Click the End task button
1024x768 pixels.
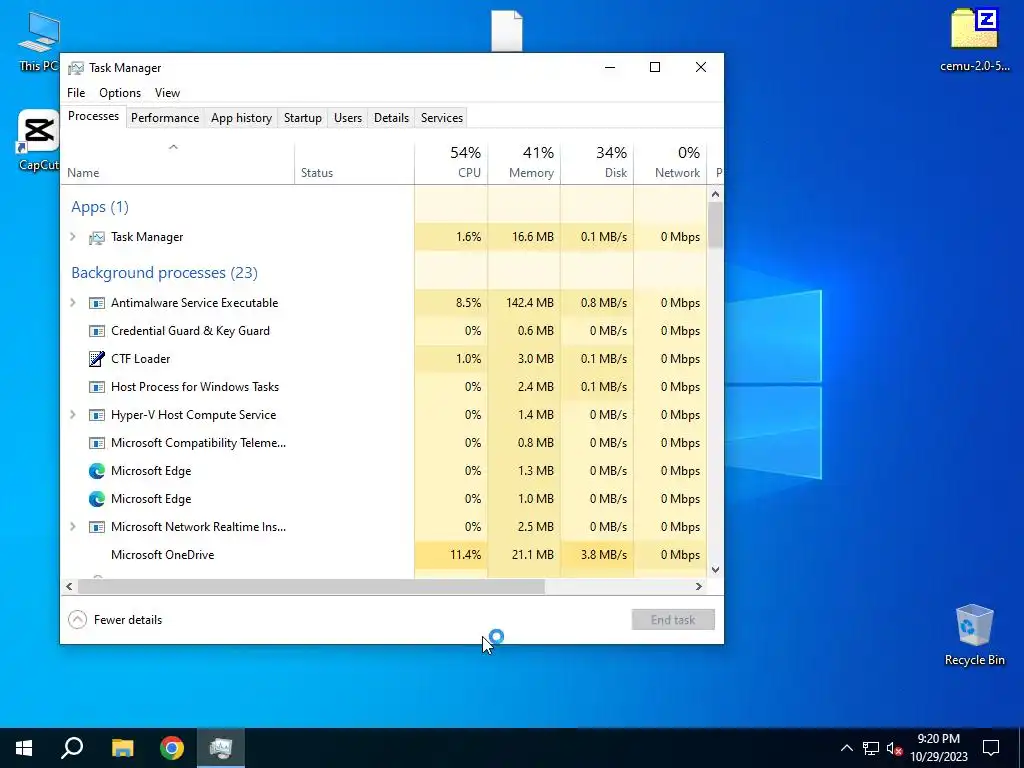click(673, 620)
